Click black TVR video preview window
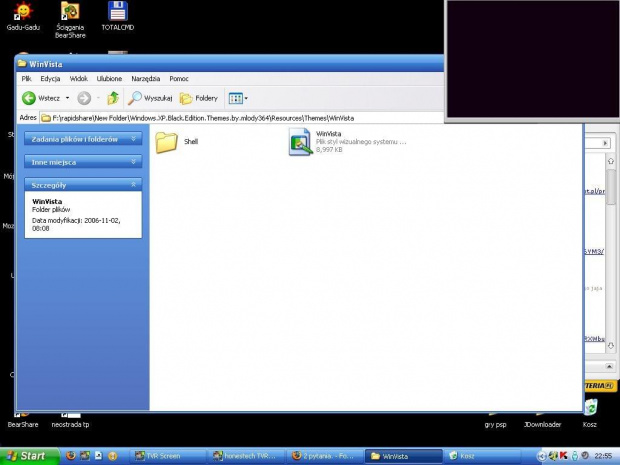 [x=532, y=59]
